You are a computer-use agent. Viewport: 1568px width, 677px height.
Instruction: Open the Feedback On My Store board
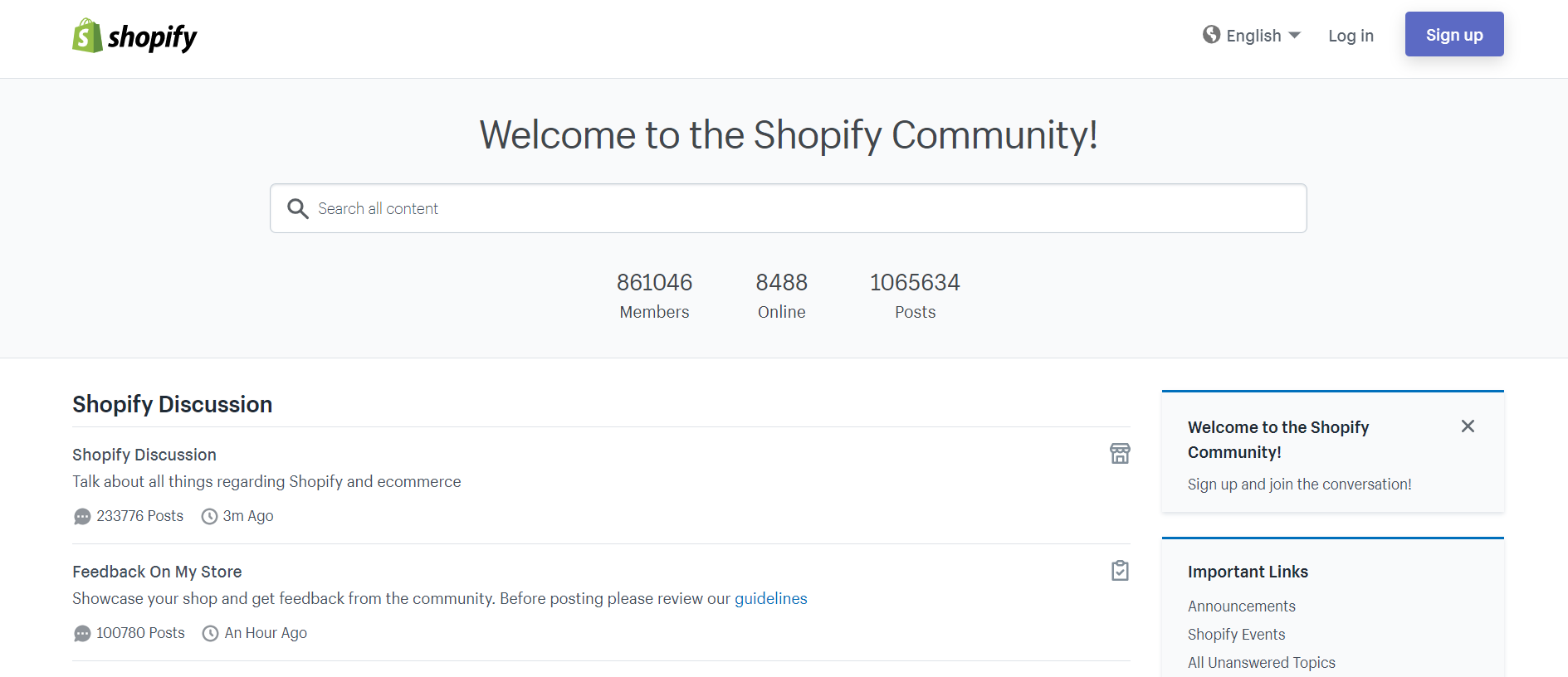tap(157, 572)
